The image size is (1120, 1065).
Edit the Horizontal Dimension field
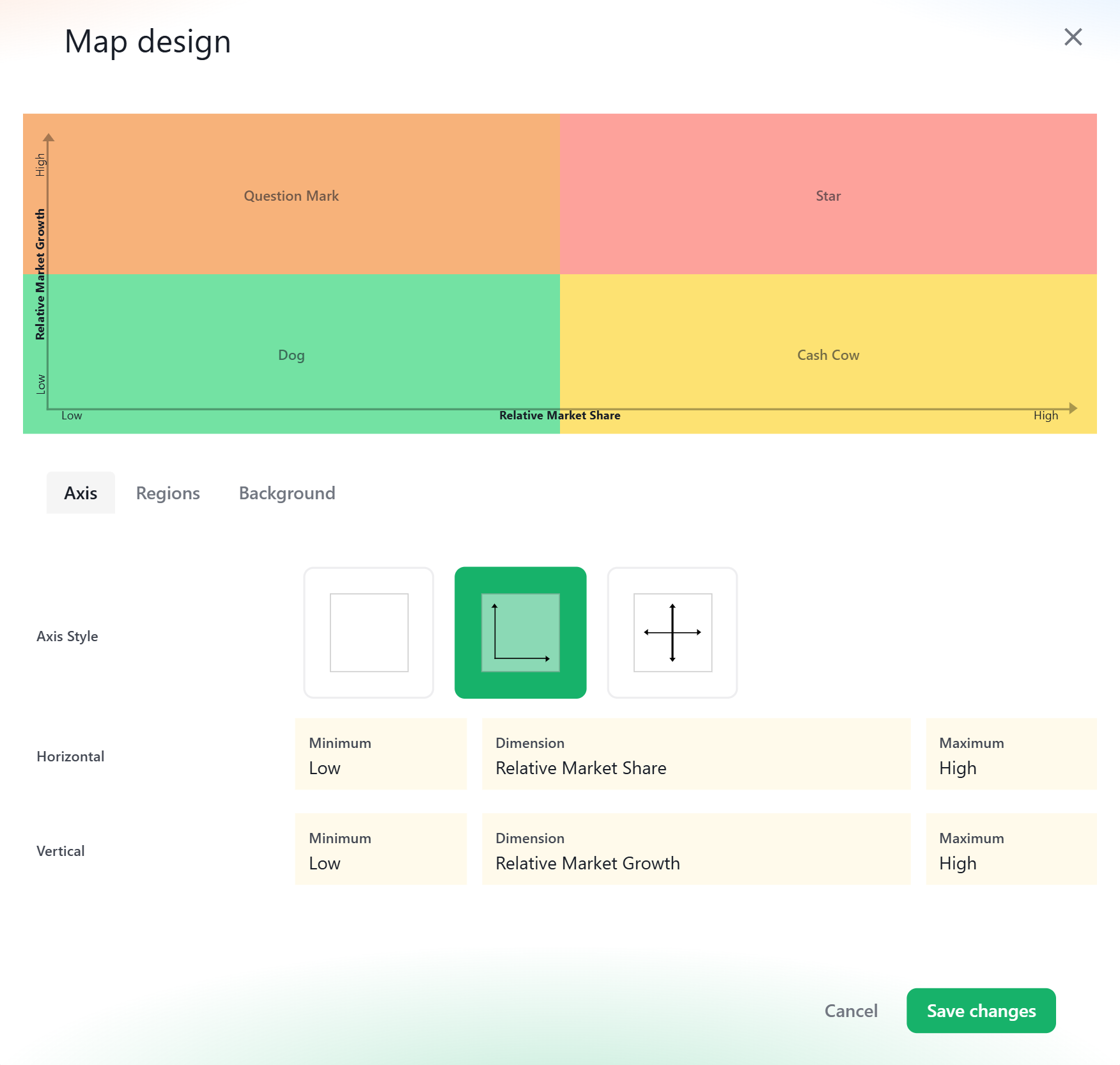(696, 754)
